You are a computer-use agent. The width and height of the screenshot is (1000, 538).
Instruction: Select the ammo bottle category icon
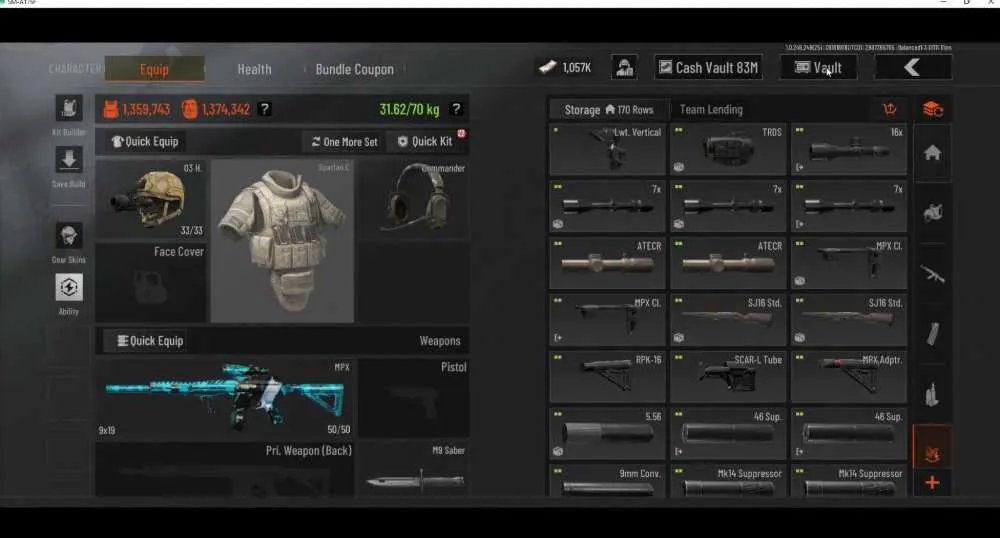coord(932,393)
